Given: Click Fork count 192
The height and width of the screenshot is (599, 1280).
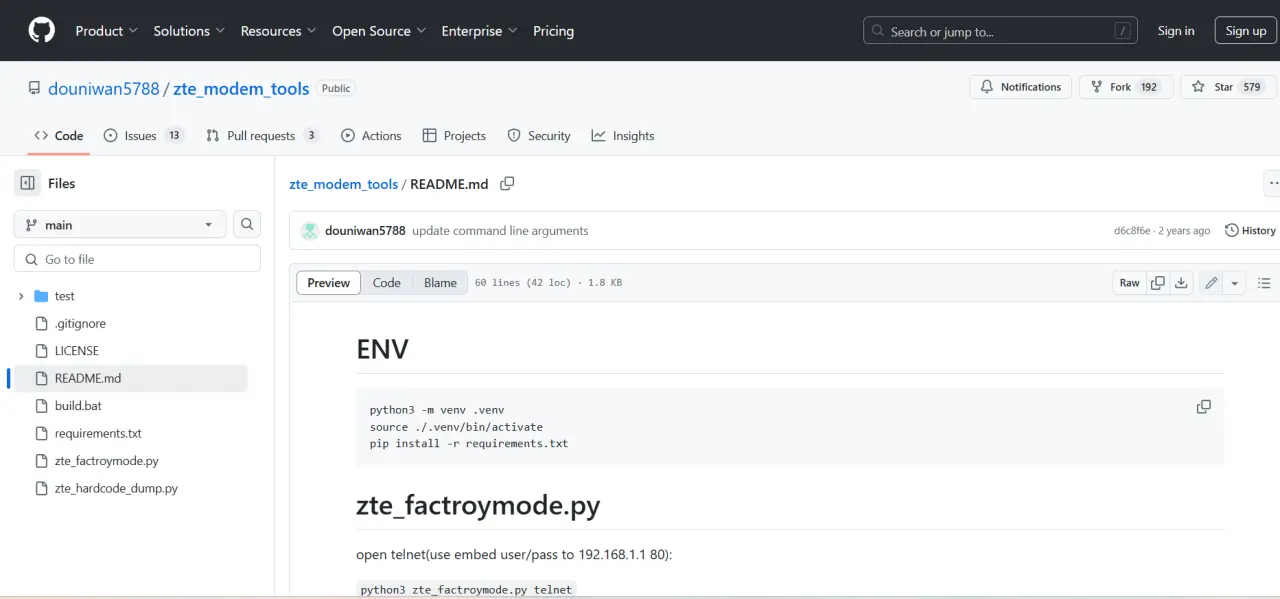Looking at the screenshot, I should coord(1149,87).
